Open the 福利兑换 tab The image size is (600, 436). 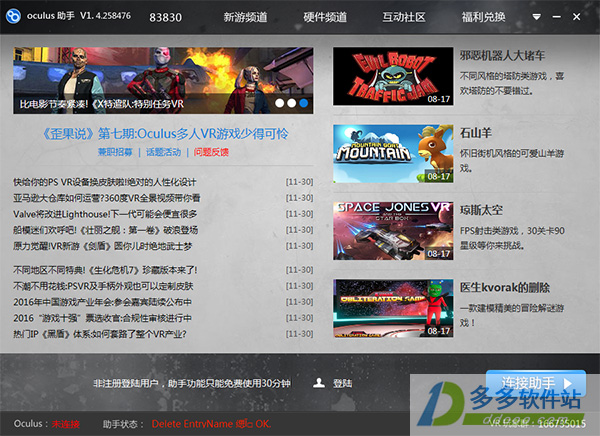pyautogui.click(x=483, y=17)
